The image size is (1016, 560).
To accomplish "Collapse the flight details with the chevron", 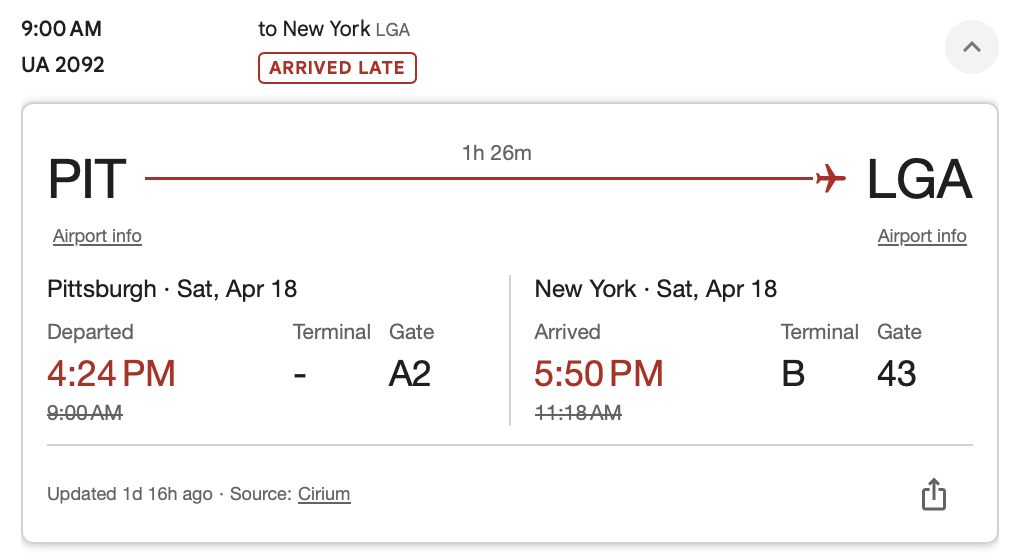I will (971, 47).
